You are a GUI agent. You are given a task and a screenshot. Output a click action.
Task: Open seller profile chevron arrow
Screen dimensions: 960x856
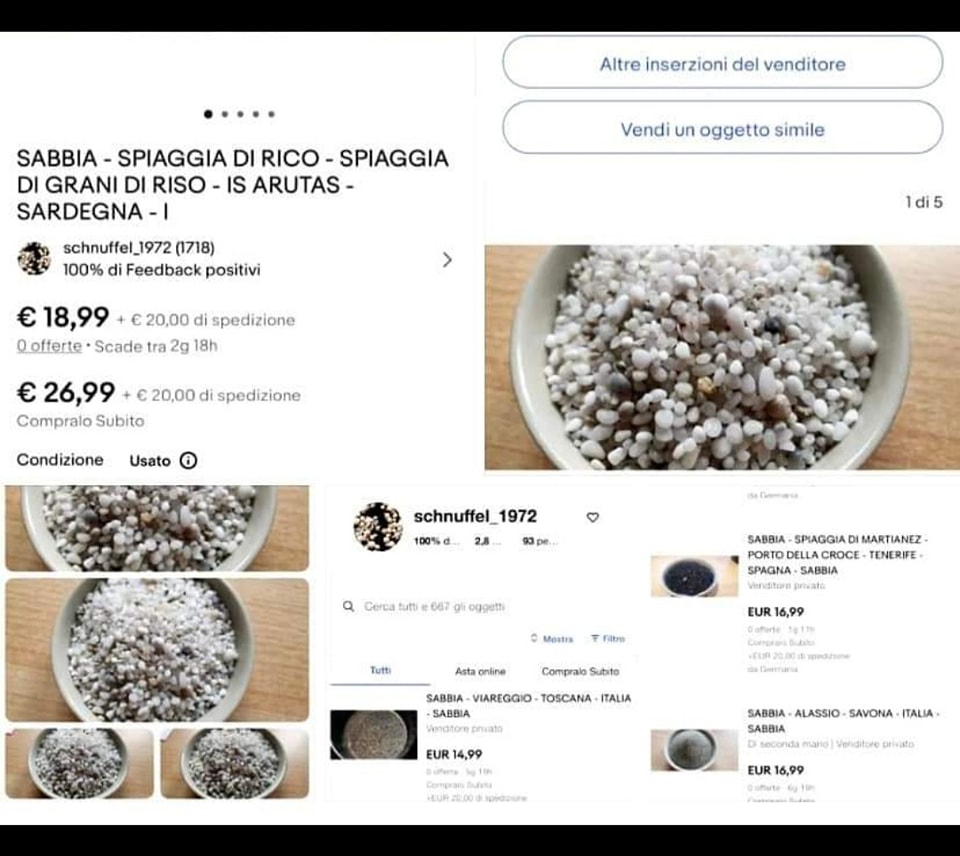point(448,260)
